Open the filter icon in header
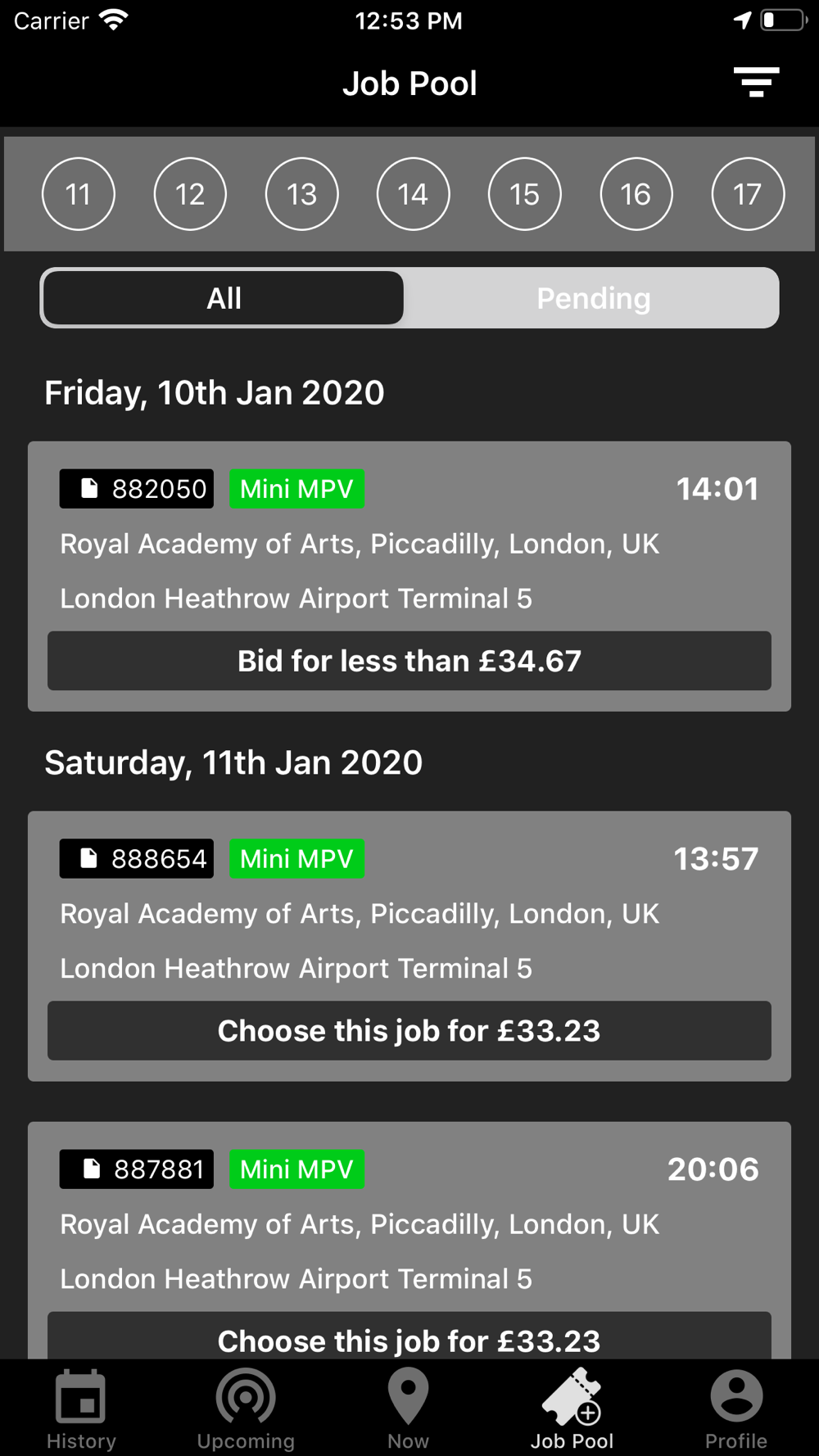The width and height of the screenshot is (819, 1456). click(756, 83)
